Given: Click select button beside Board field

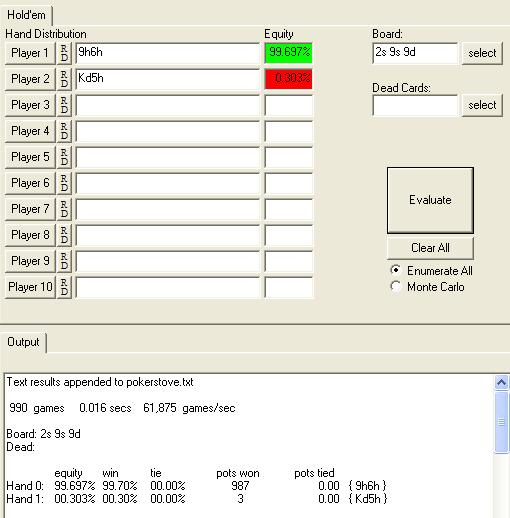Looking at the screenshot, I should click(482, 53).
